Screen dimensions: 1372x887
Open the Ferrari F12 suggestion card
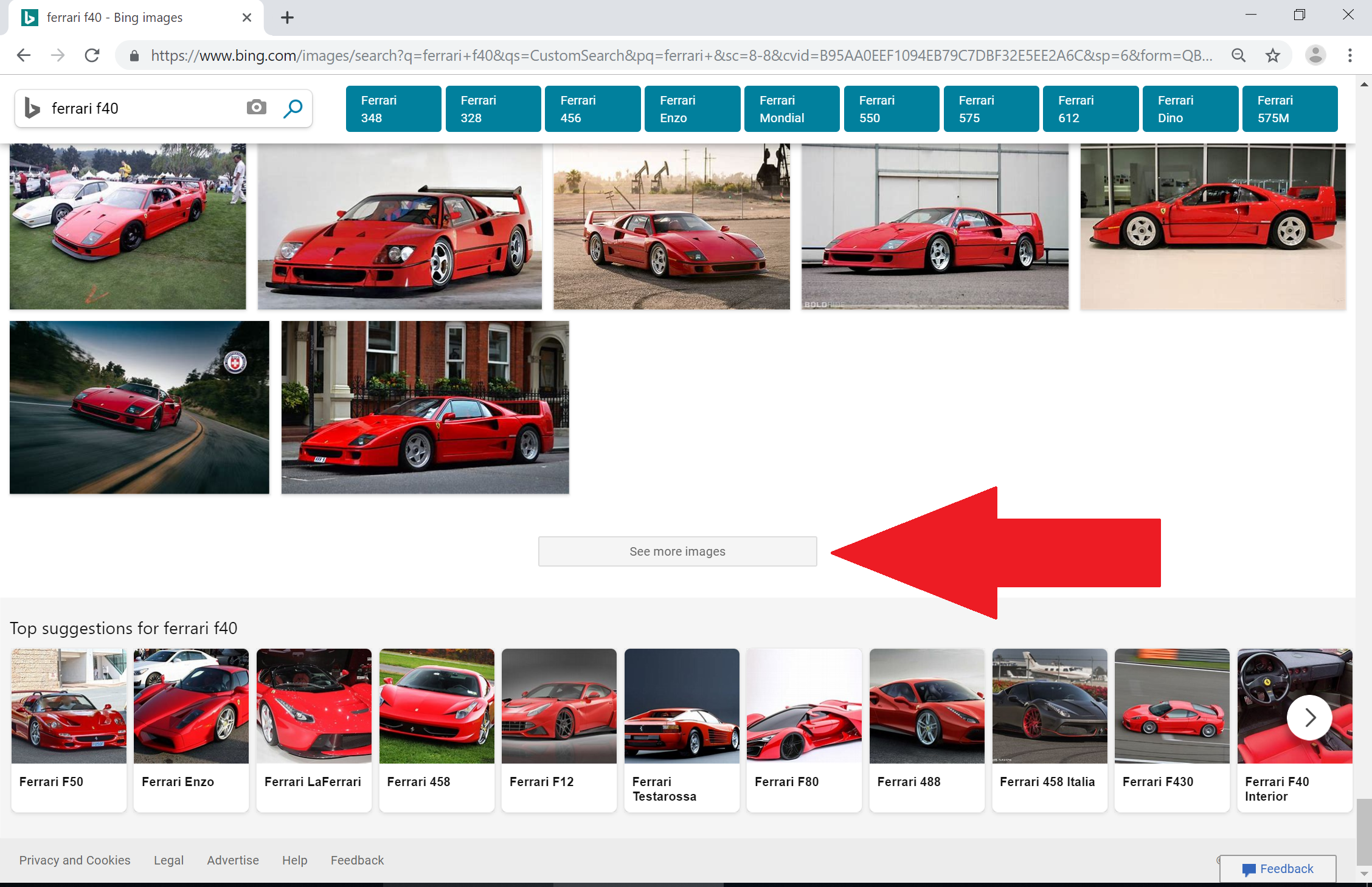pos(559,730)
